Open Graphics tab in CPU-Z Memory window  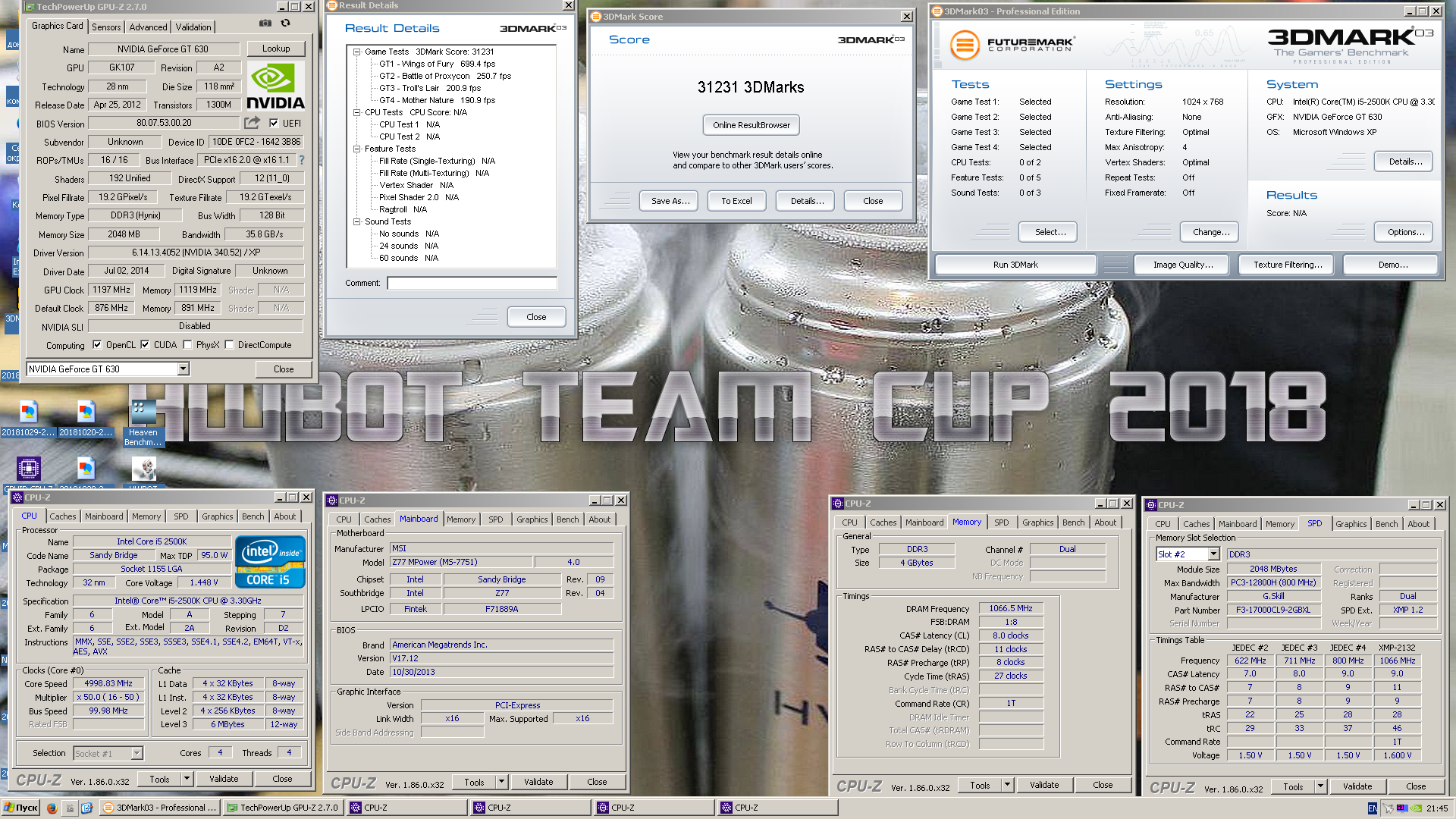(1037, 522)
